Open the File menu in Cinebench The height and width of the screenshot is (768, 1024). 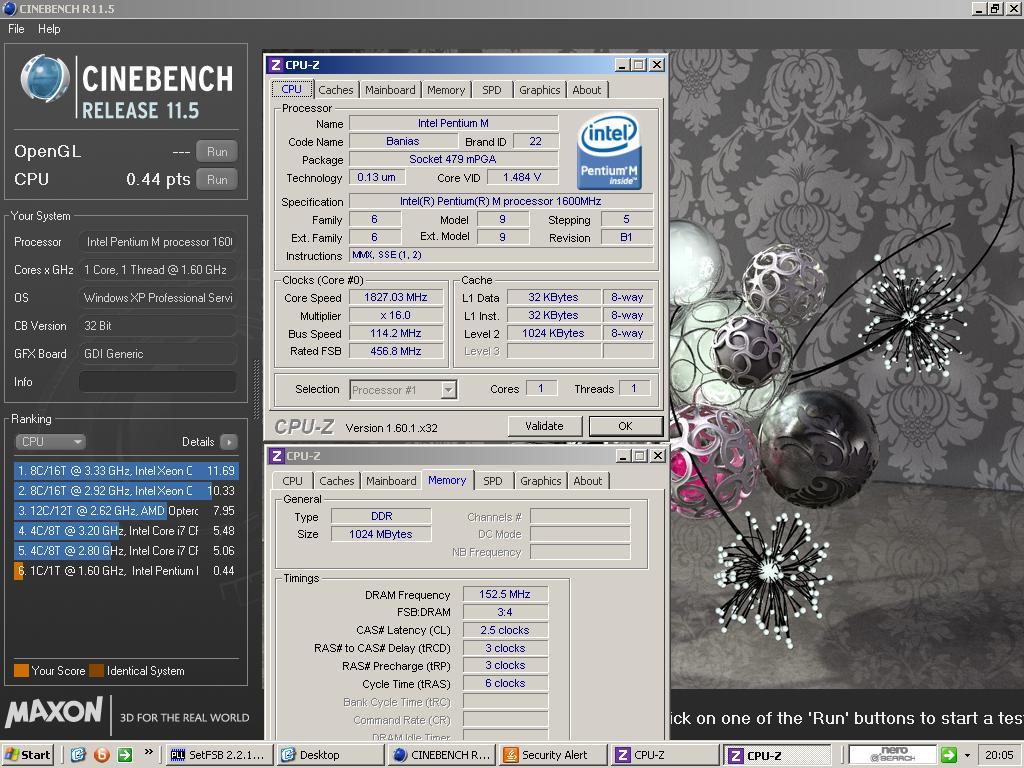coord(16,29)
